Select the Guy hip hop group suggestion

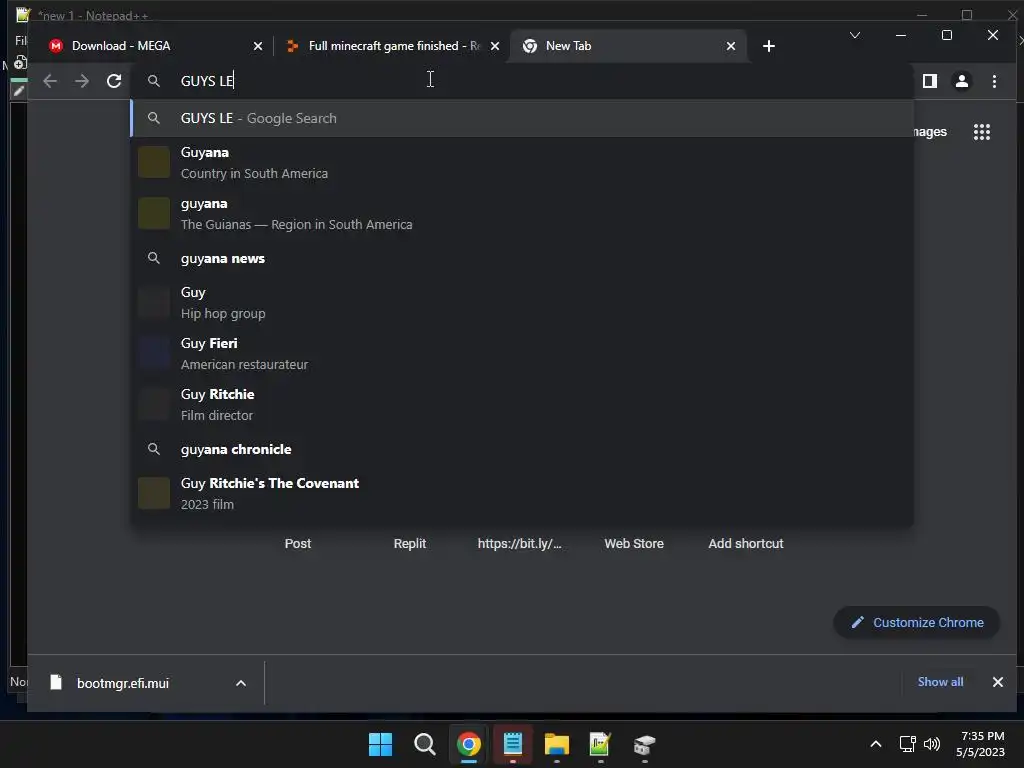click(x=522, y=302)
